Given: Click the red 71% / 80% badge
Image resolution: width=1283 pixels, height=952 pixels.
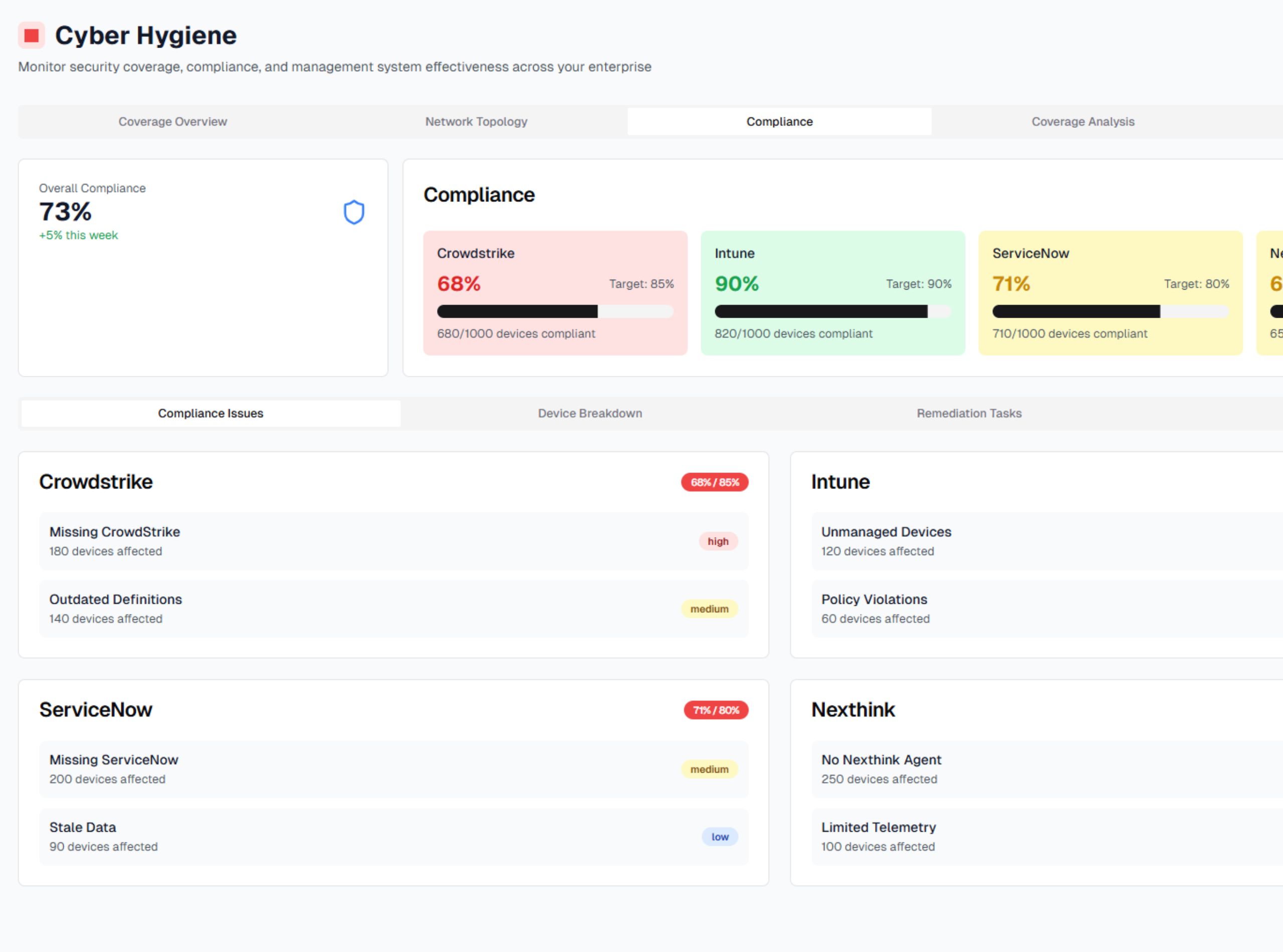Looking at the screenshot, I should click(715, 710).
